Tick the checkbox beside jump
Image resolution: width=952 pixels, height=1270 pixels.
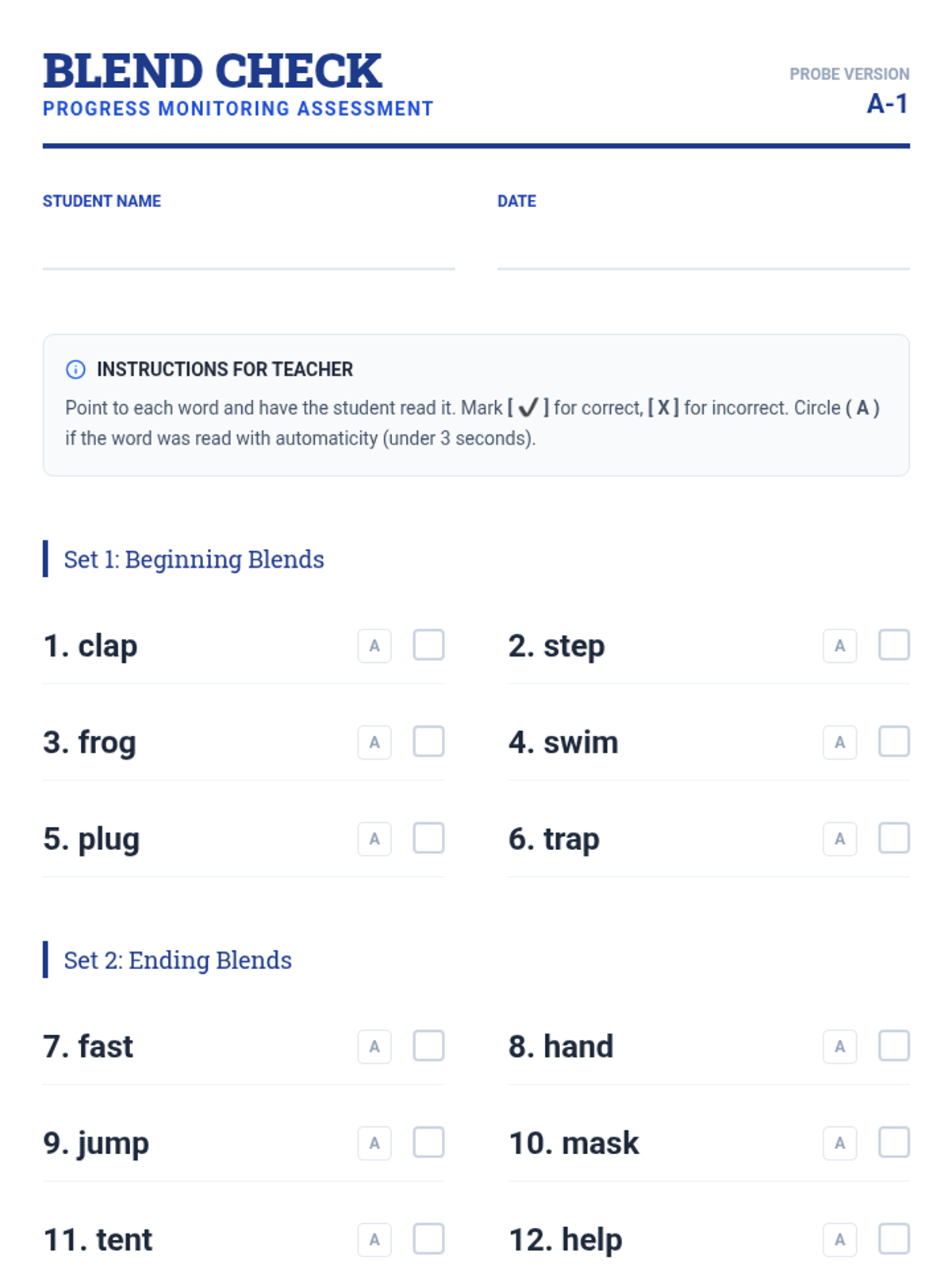428,1142
